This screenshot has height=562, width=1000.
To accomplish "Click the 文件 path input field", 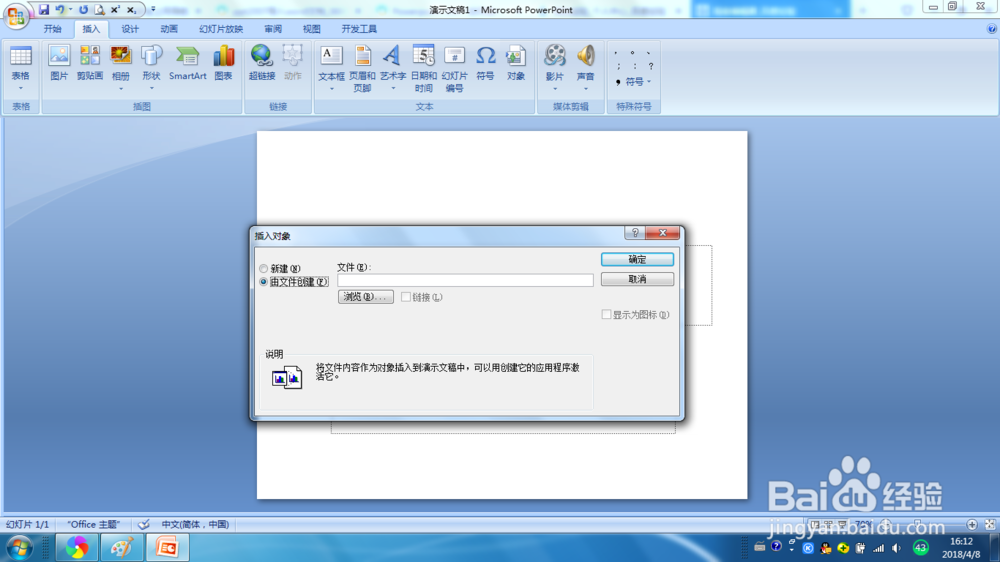I will click(x=465, y=280).
